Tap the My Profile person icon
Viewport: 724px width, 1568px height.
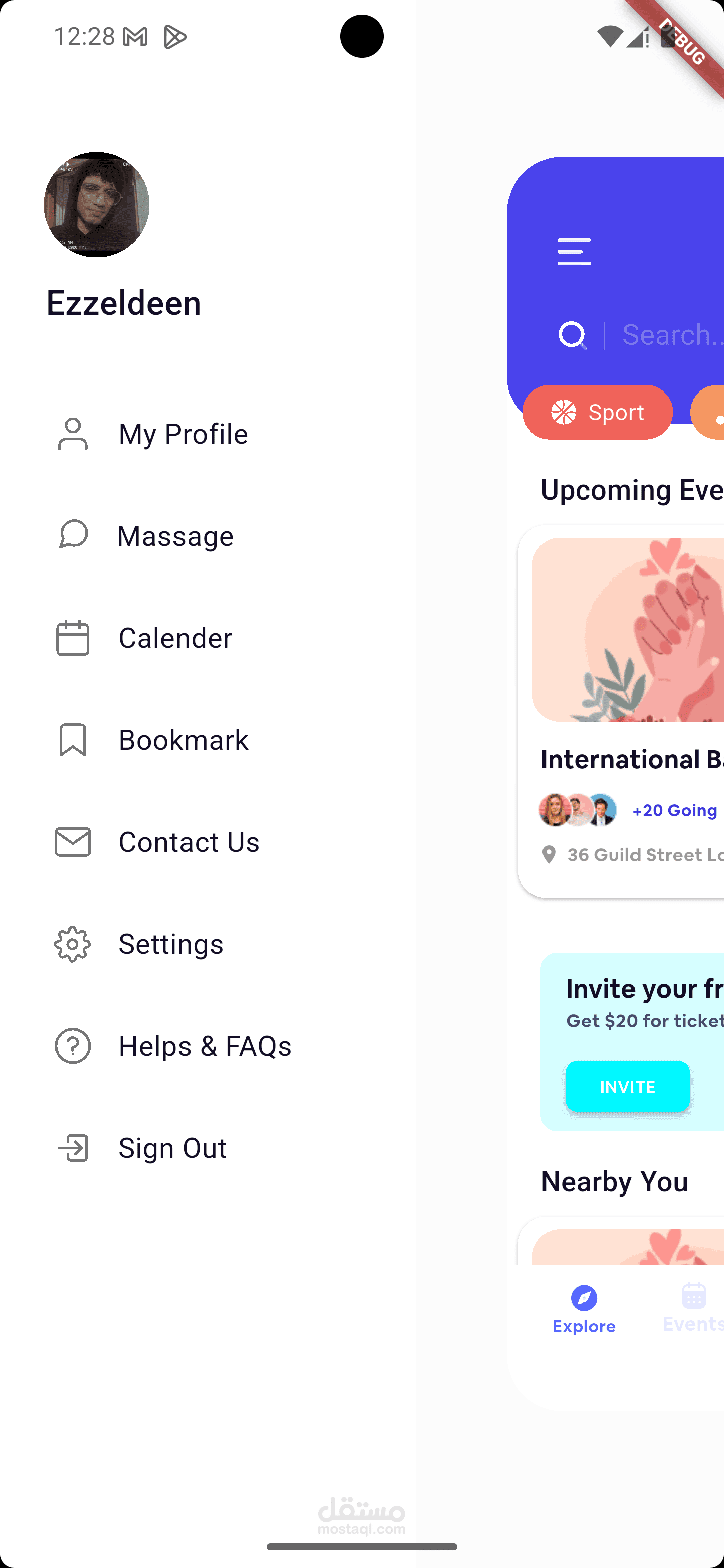pyautogui.click(x=73, y=434)
